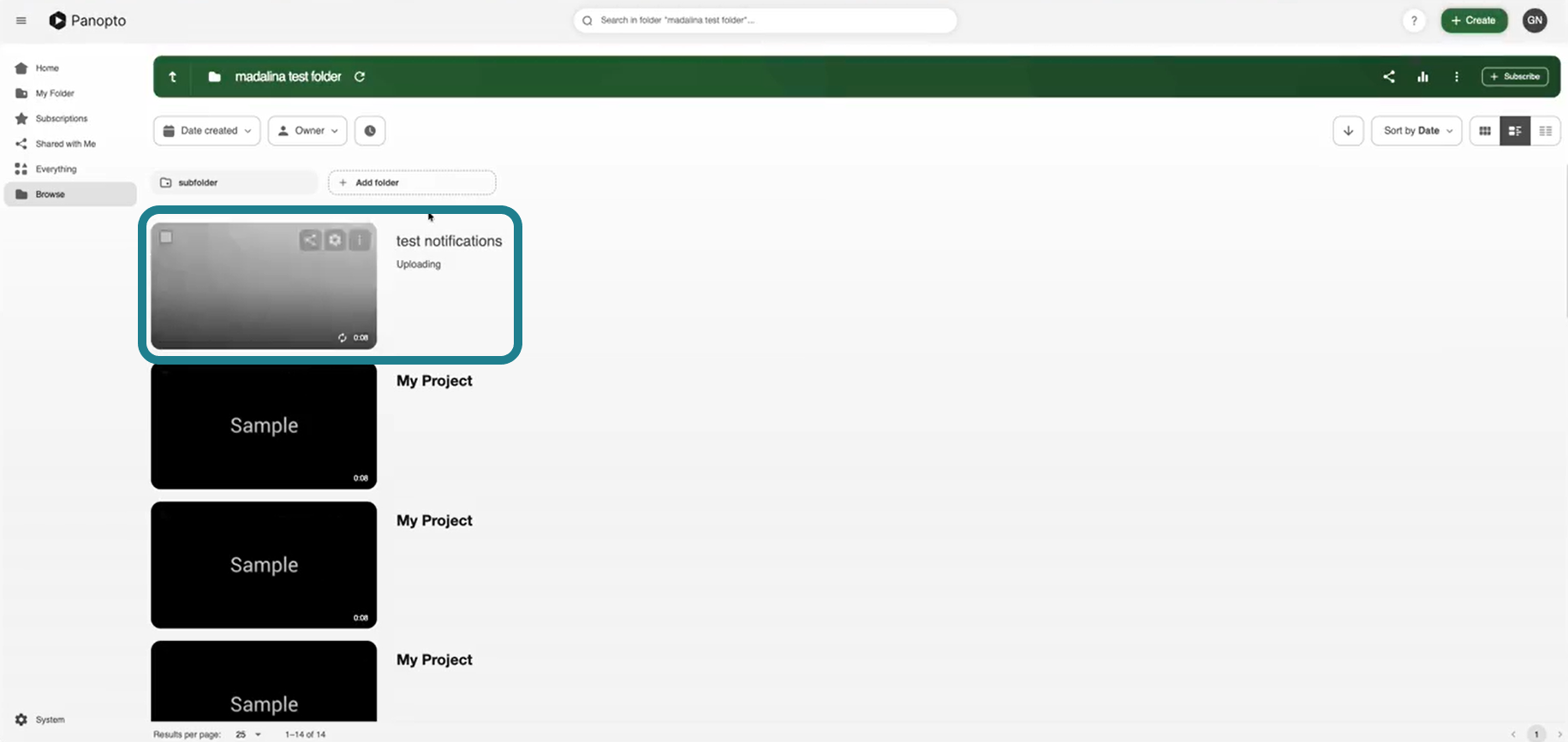
Task: Expand the Owner filter dropdown
Action: pyautogui.click(x=307, y=131)
